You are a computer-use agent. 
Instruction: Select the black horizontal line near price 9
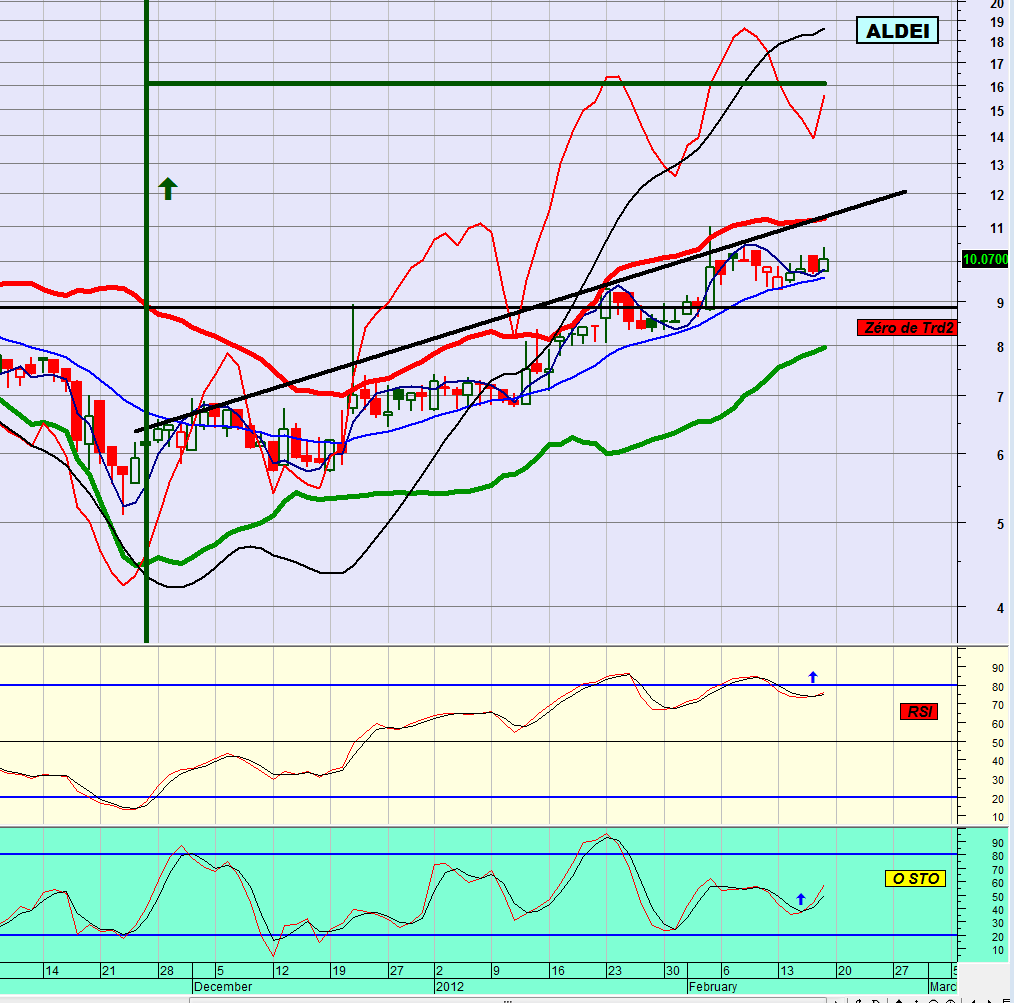[x=479, y=307]
